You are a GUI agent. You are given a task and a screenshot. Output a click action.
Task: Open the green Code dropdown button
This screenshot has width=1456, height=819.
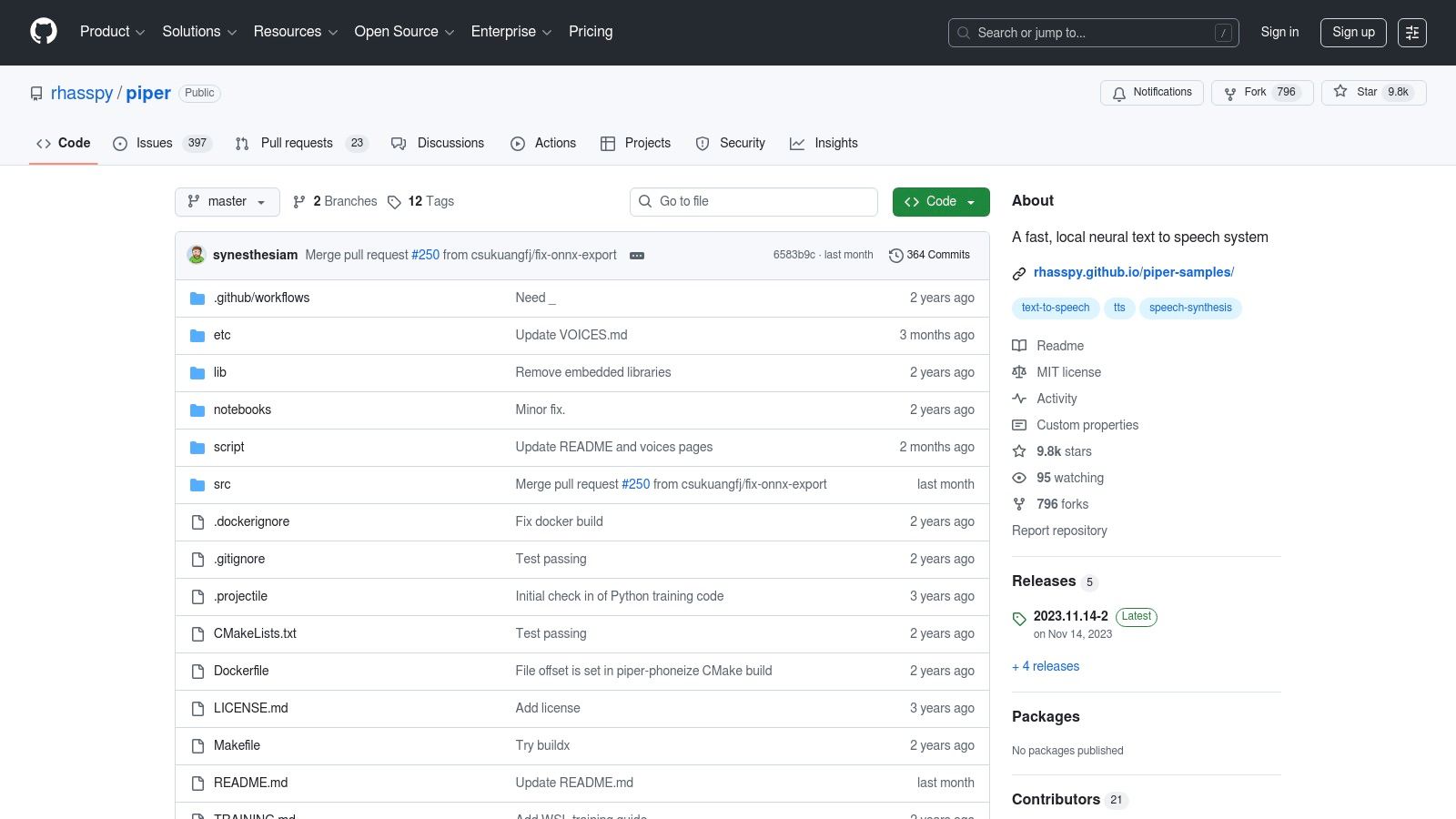coord(941,202)
